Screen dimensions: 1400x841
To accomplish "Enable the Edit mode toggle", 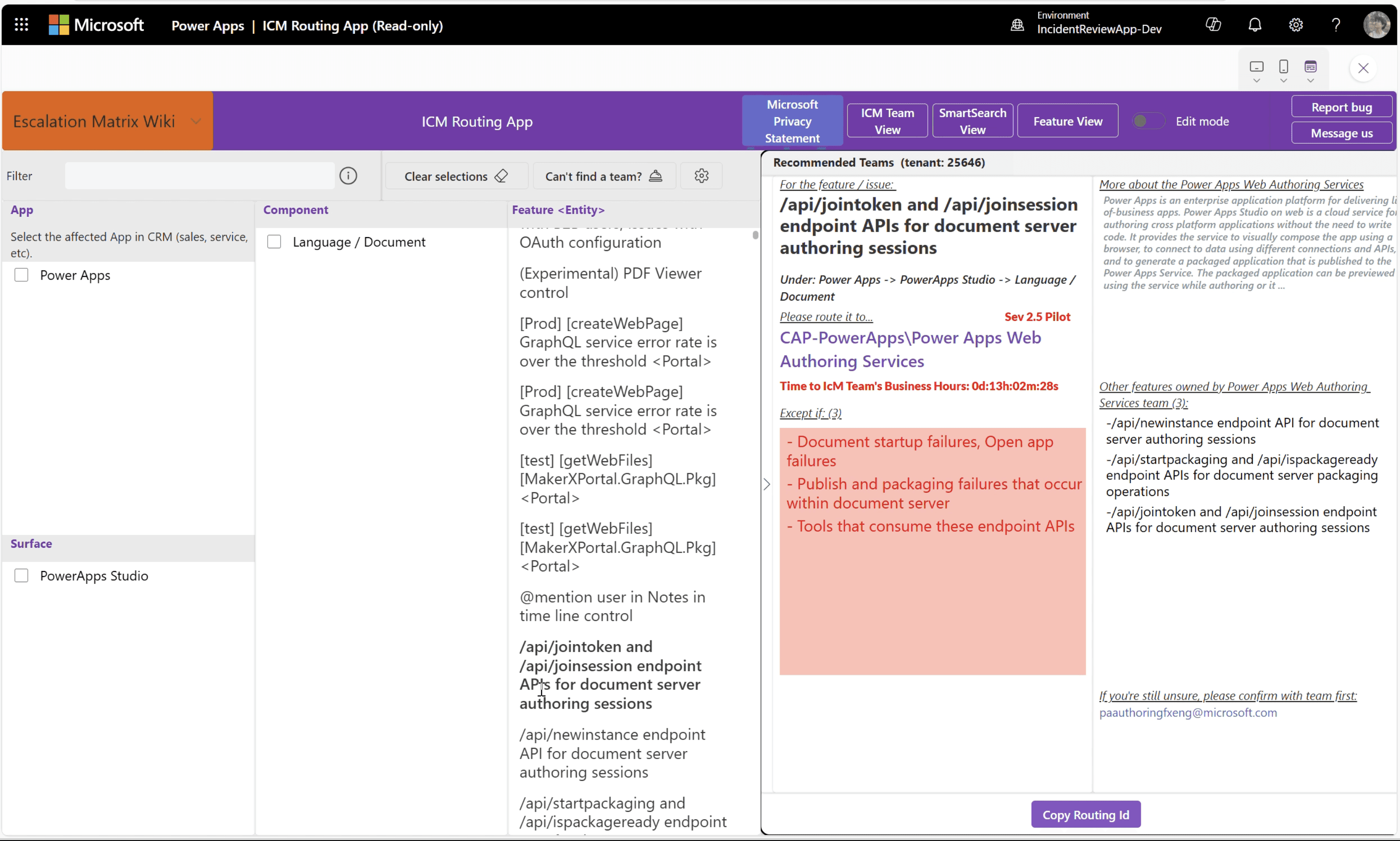I will [x=1148, y=121].
